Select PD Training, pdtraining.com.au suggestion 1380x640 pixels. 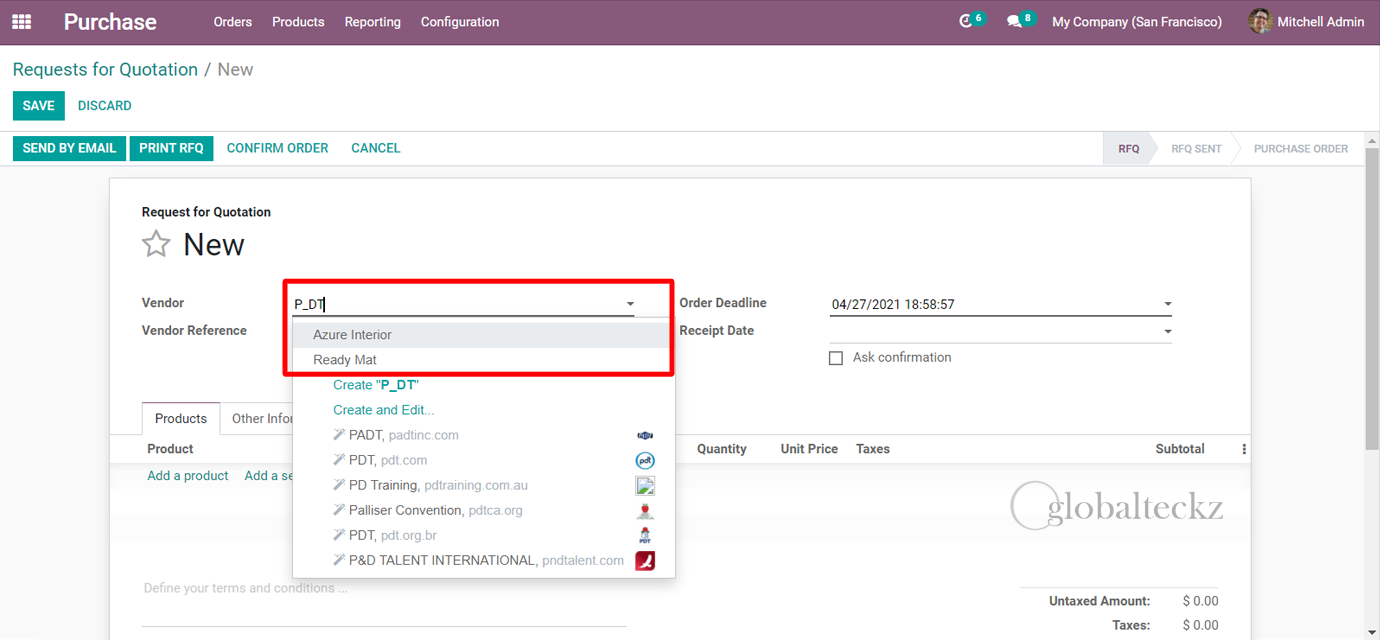[484, 485]
